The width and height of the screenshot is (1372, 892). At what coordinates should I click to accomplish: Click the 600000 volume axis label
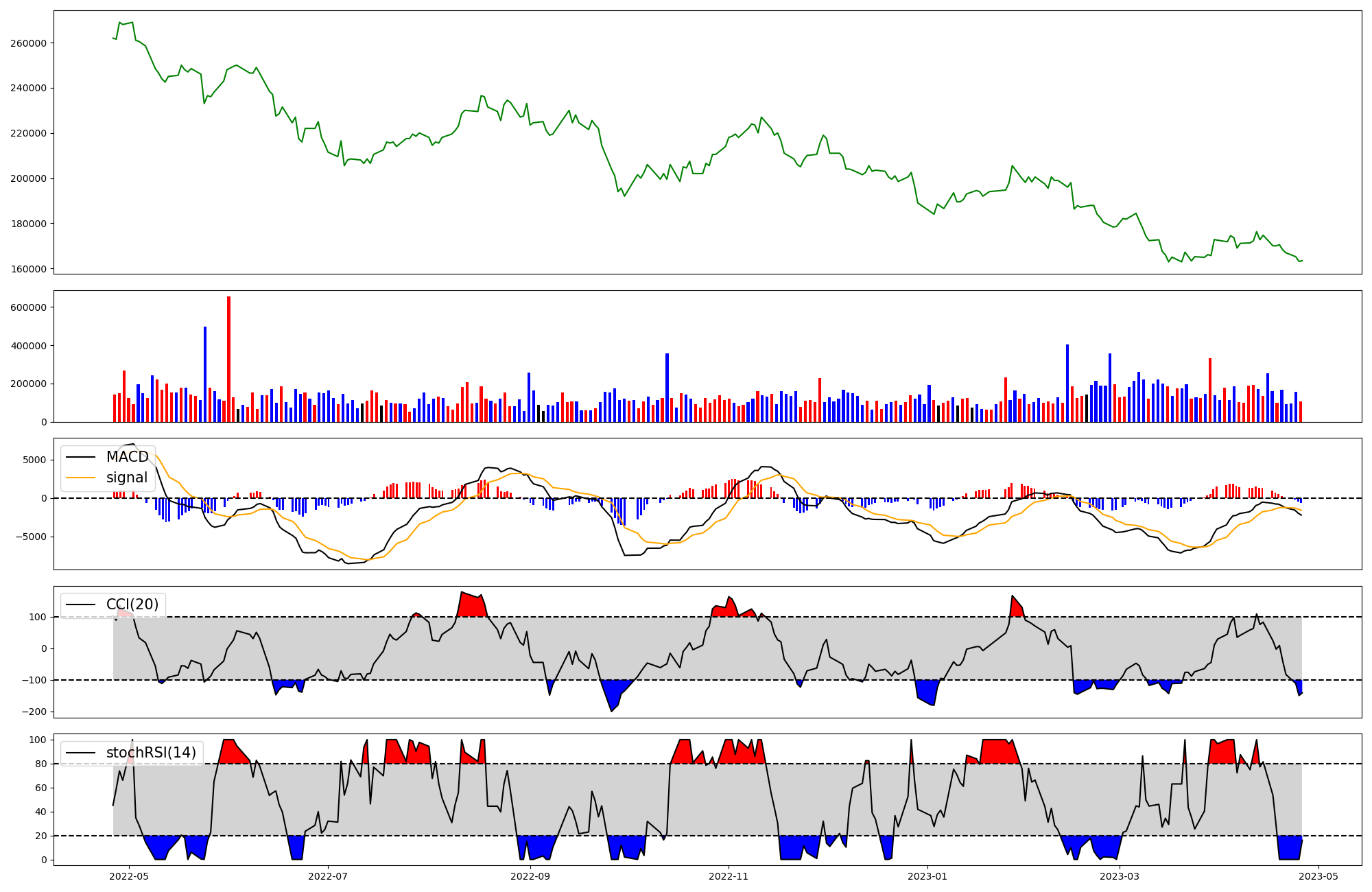(28, 307)
